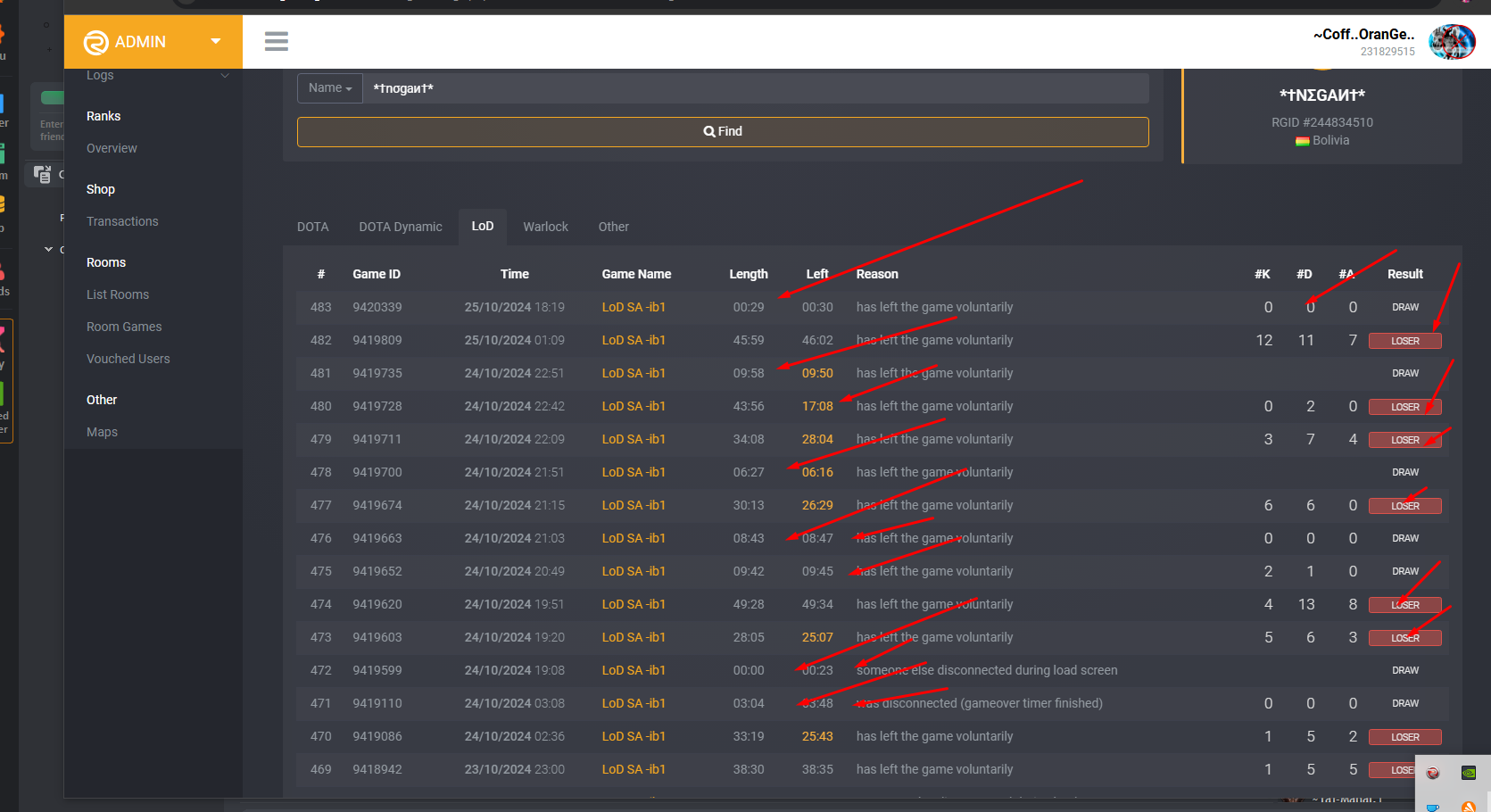Go to List Rooms
The image size is (1491, 812).
(x=118, y=294)
